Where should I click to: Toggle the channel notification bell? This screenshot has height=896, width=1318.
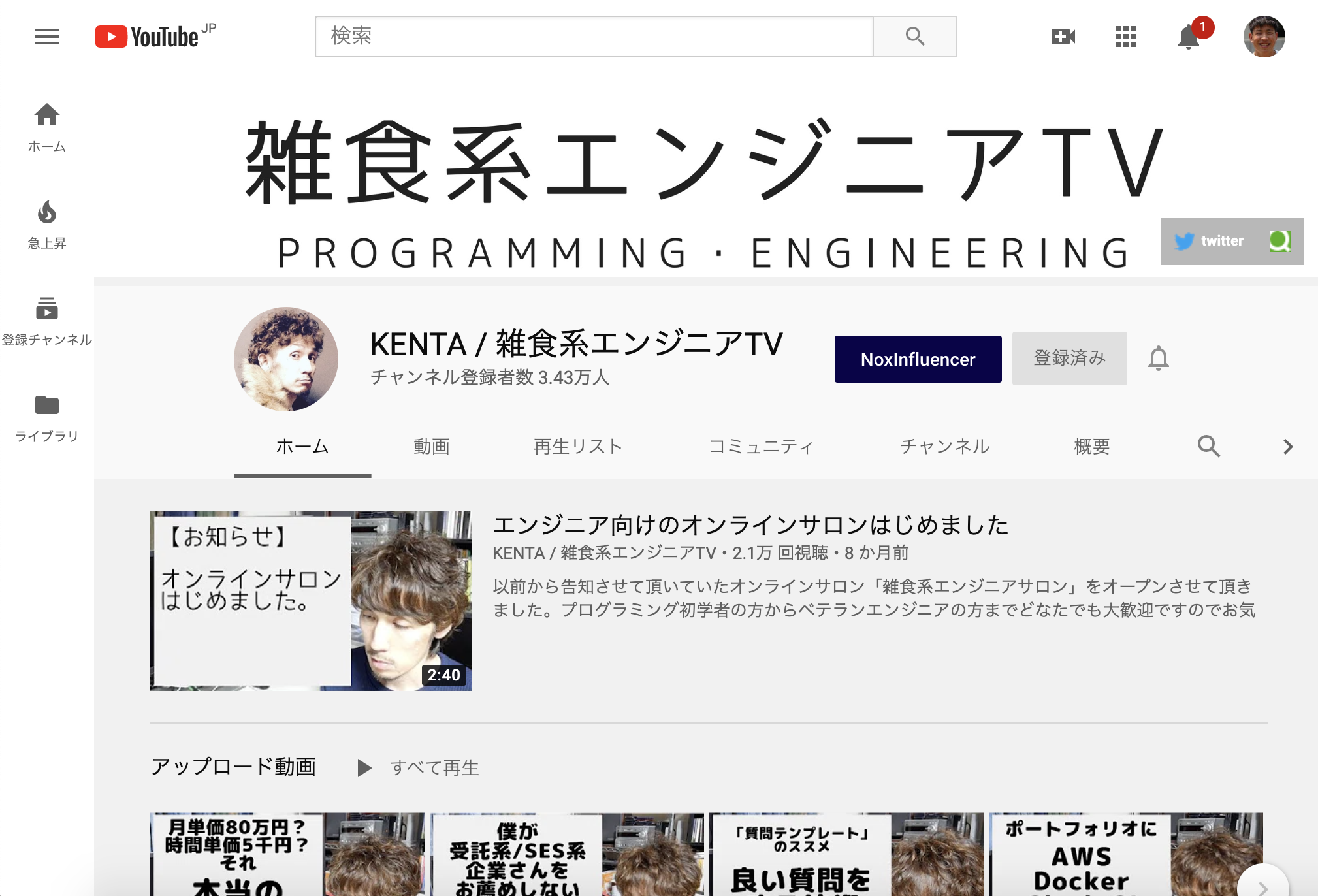[1158, 359]
